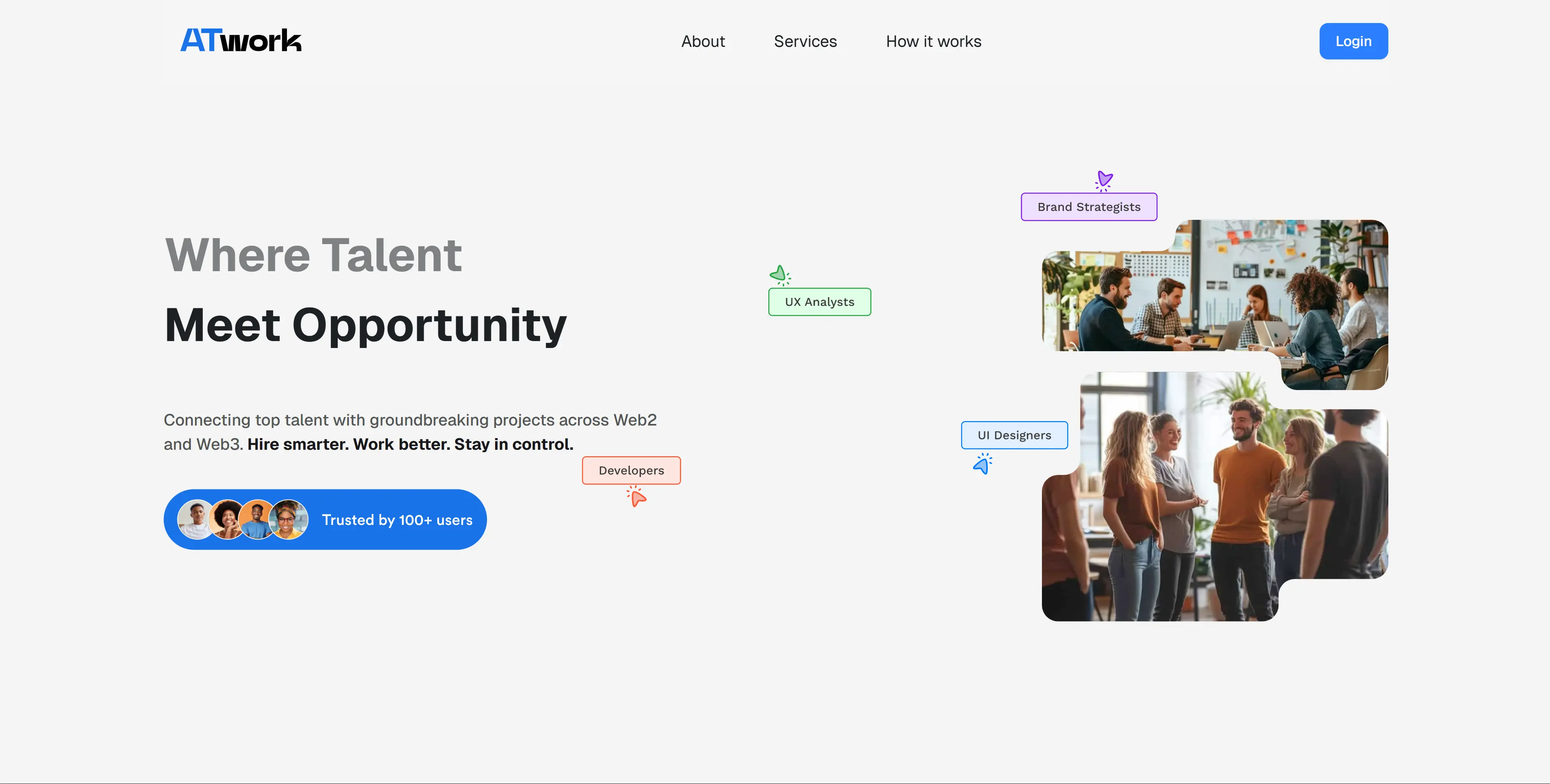The height and width of the screenshot is (784, 1550).
Task: Click the Login button
Action: (1353, 41)
